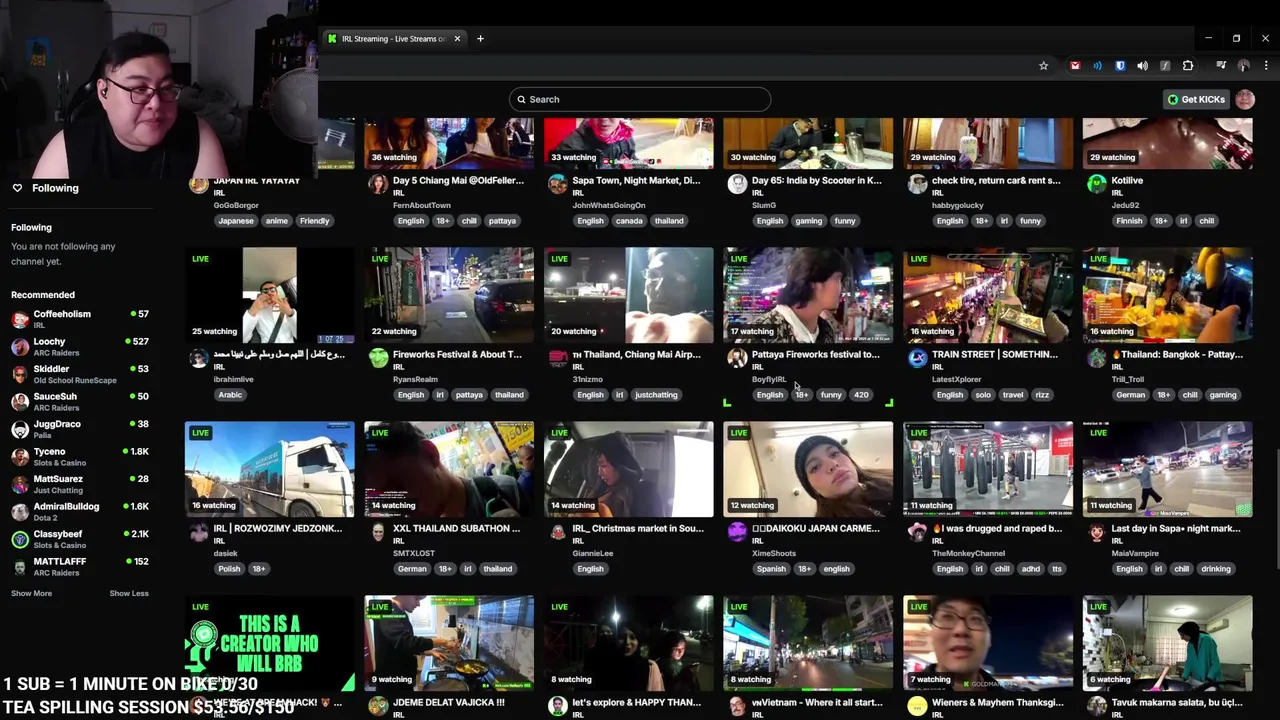Click Coffeeholism's avatar in Recommended
The width and height of the screenshot is (1280, 720).
click(20, 320)
